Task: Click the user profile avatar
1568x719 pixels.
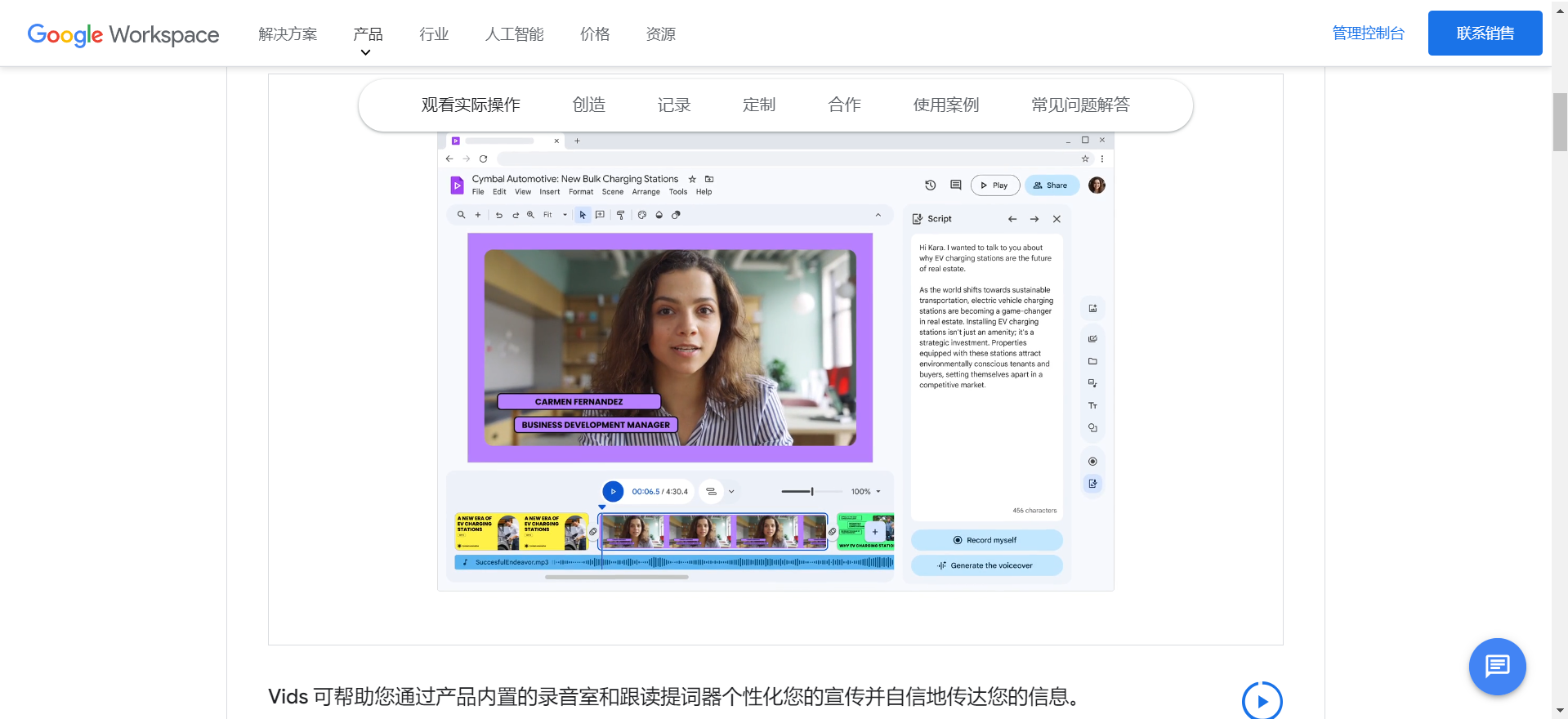Action: click(x=1097, y=185)
